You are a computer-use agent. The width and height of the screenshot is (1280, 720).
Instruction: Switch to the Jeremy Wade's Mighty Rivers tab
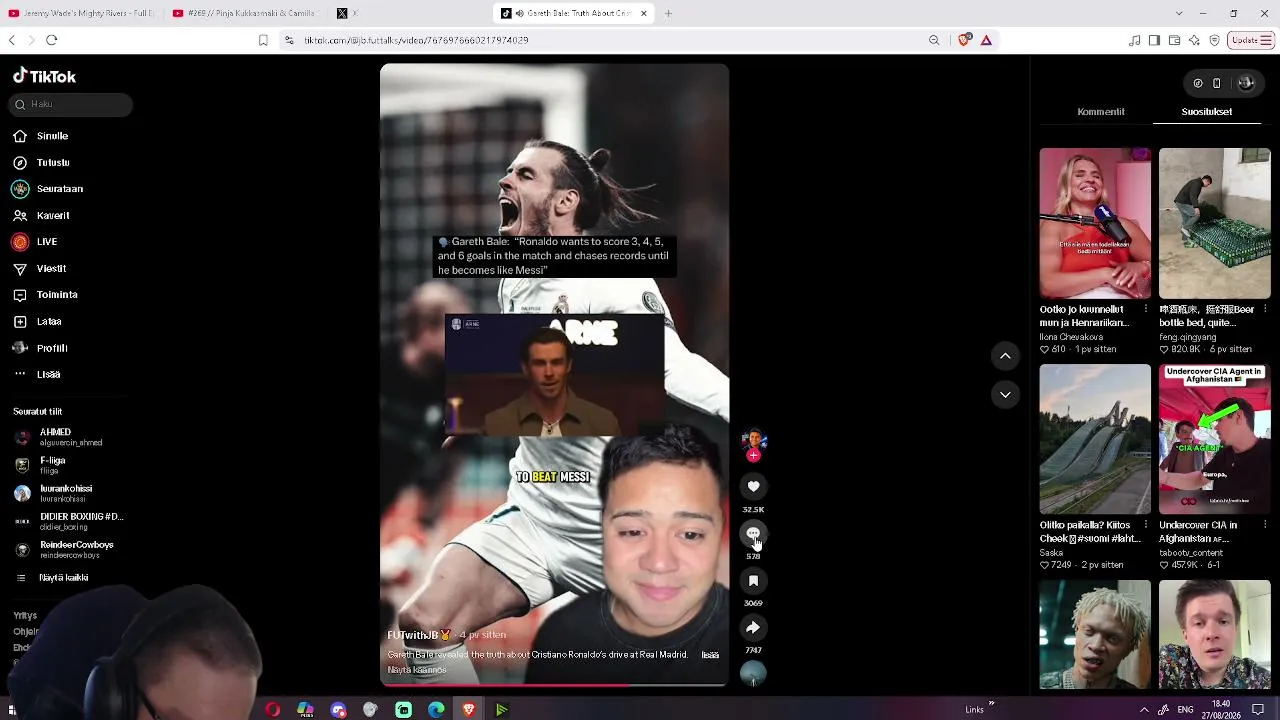point(82,13)
